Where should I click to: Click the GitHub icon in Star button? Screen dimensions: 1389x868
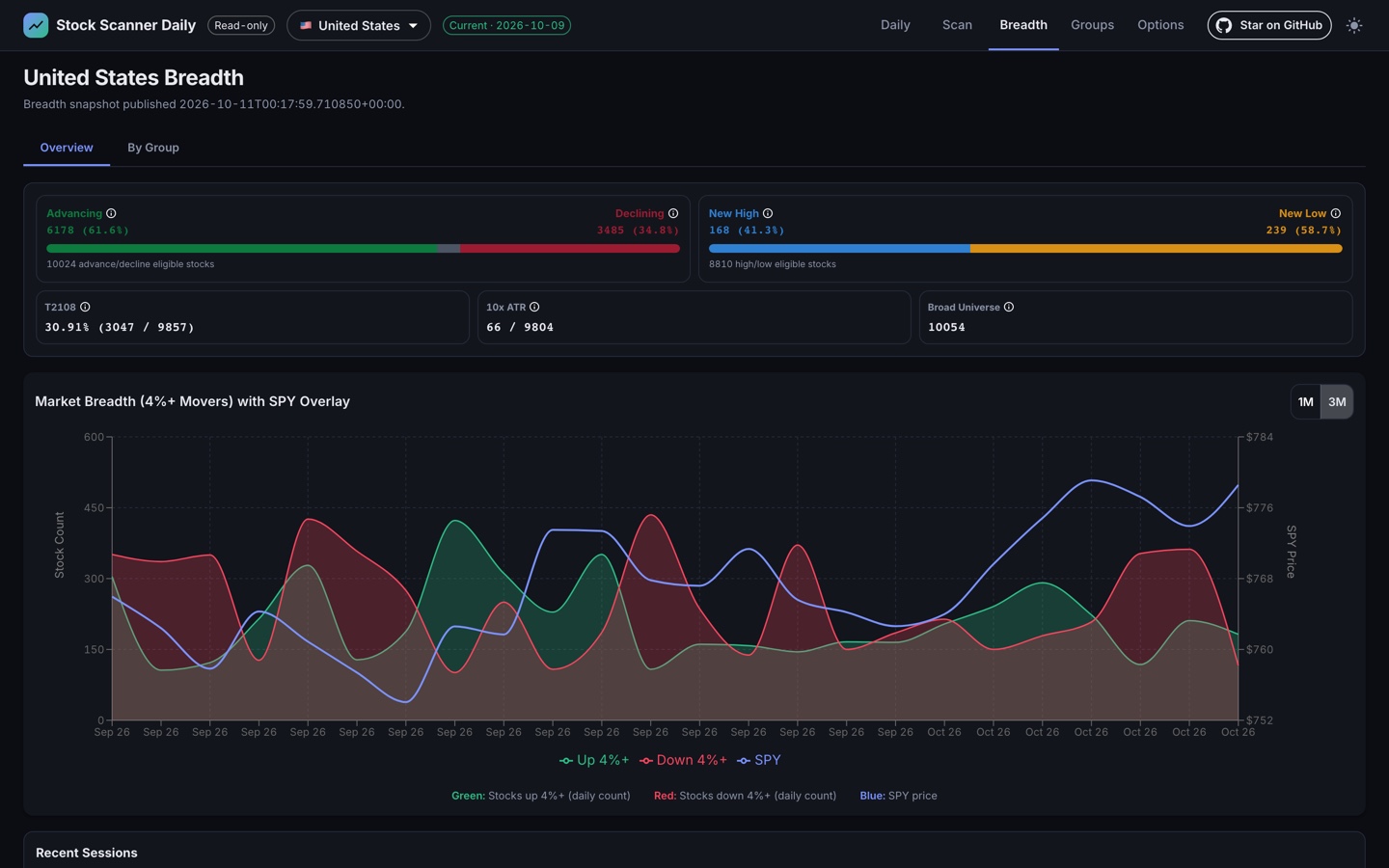pos(1223,25)
